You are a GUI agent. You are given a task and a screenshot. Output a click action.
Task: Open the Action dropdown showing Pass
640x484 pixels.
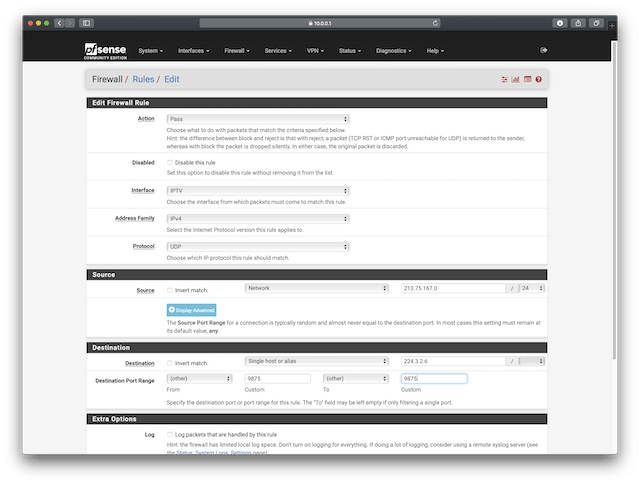[x=258, y=119]
